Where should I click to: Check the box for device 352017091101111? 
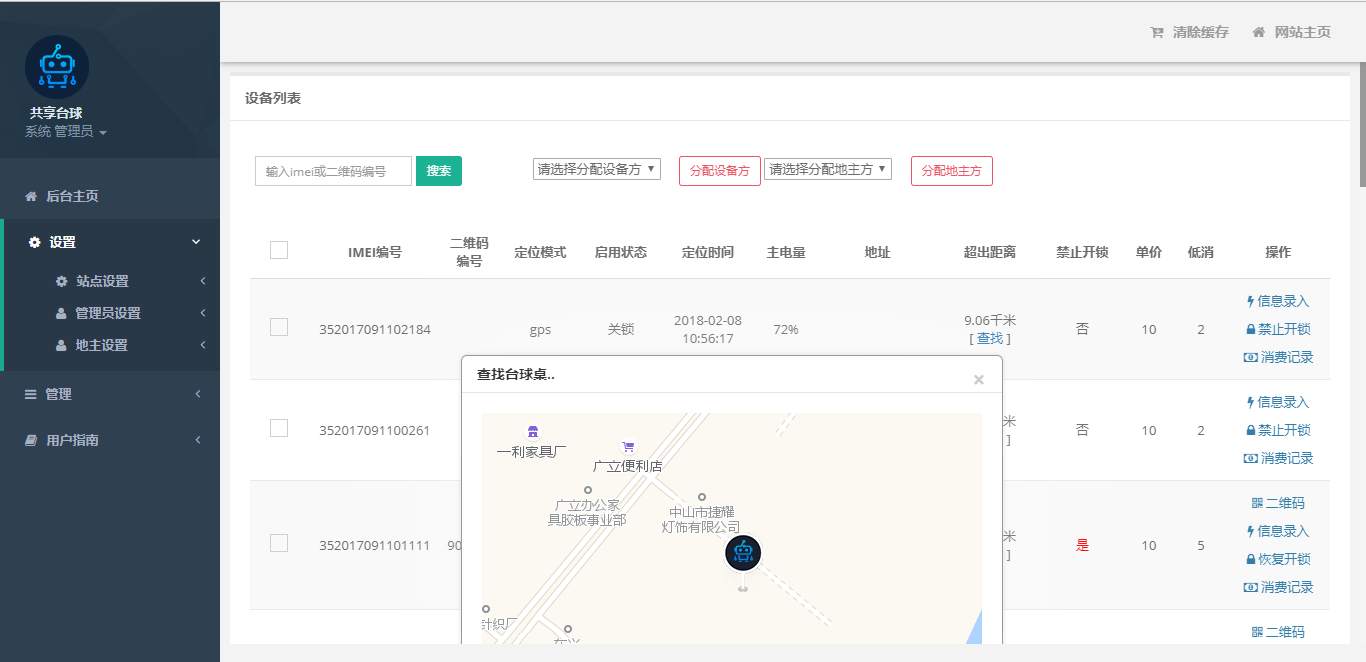[279, 543]
